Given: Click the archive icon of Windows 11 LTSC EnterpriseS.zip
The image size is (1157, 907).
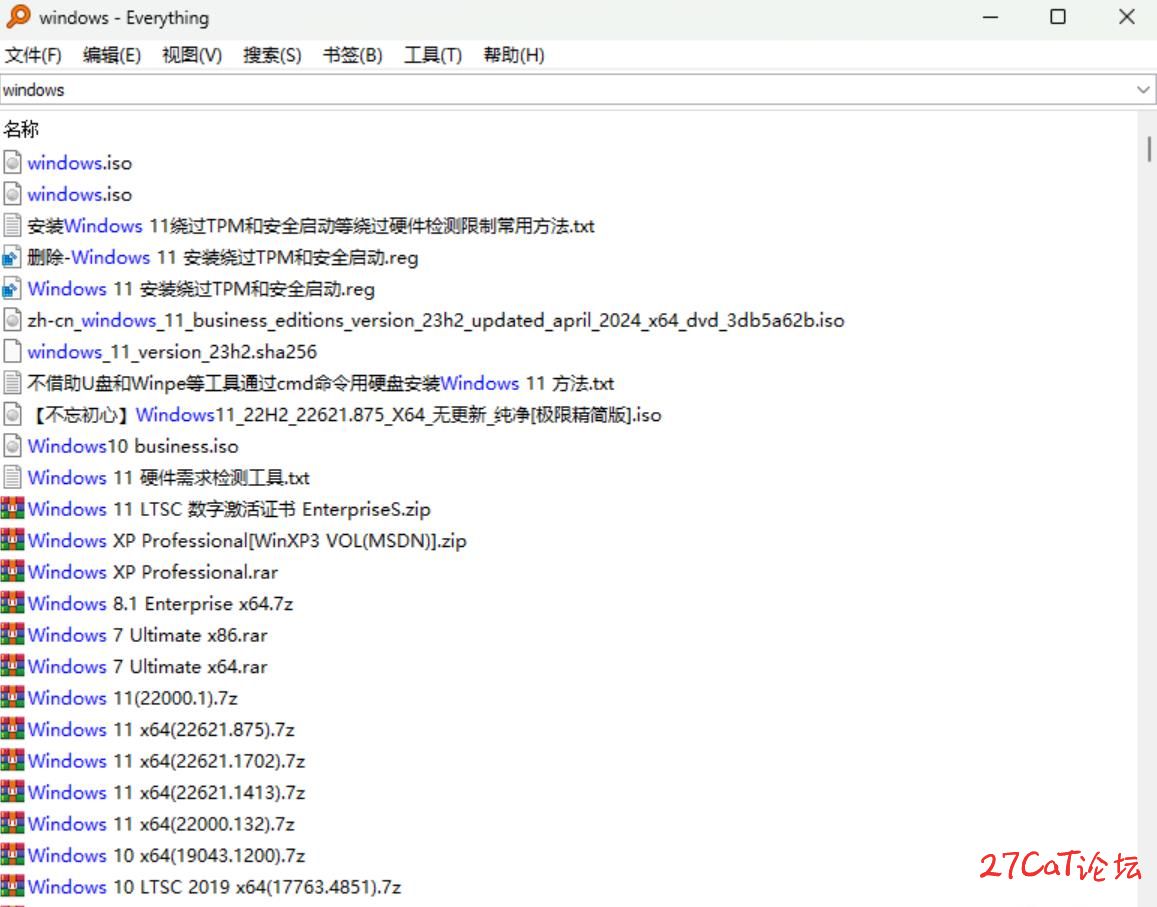Looking at the screenshot, I should [x=13, y=508].
